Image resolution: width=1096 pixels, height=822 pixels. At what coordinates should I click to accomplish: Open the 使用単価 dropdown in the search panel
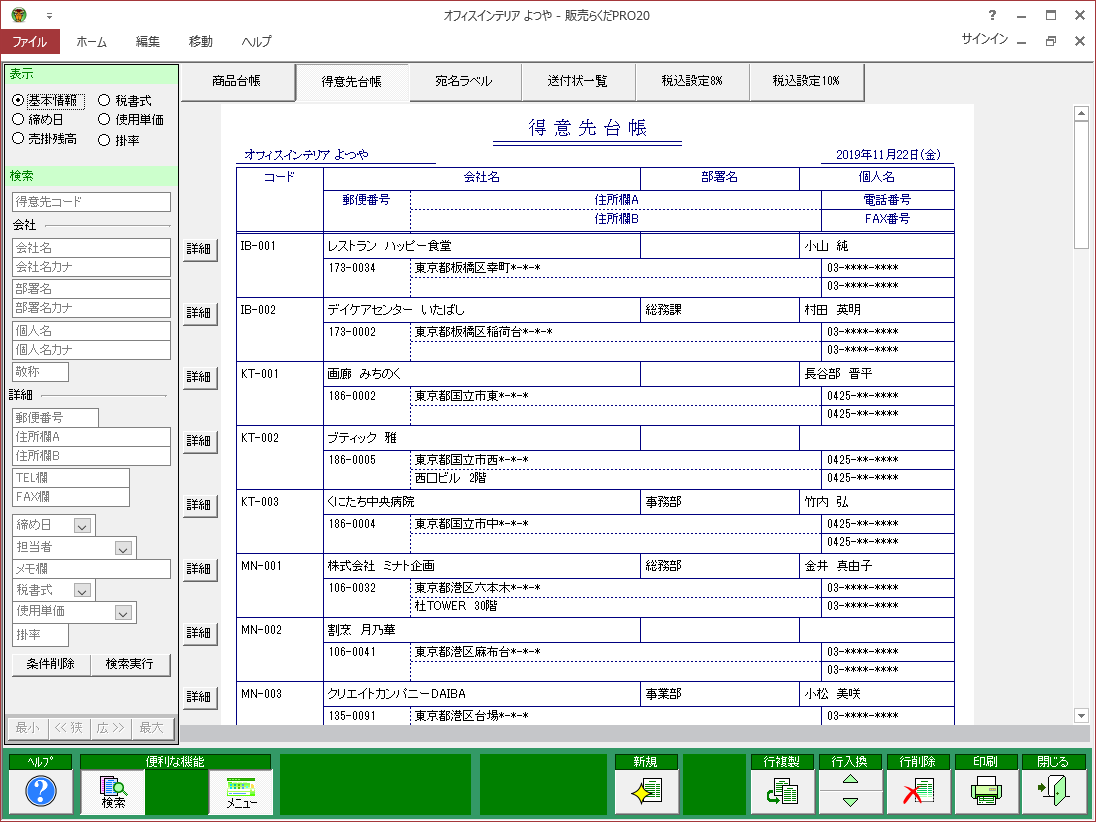point(123,613)
